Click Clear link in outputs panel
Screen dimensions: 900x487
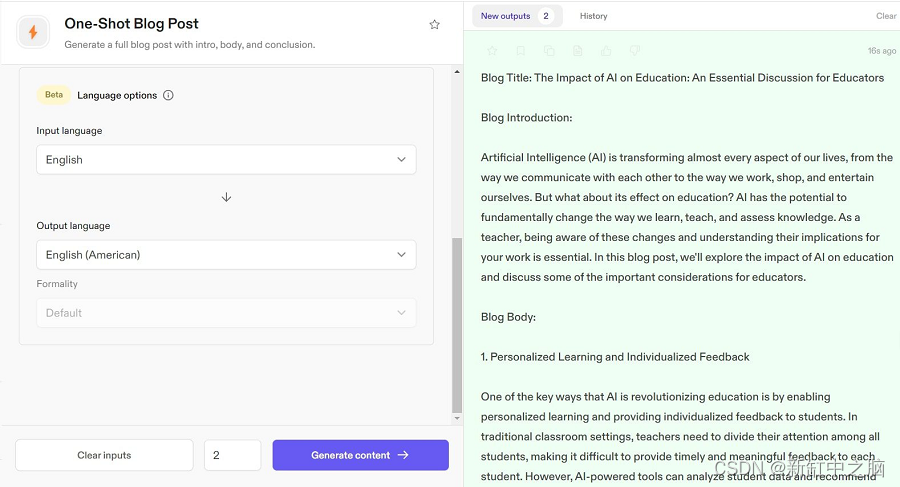pos(886,16)
